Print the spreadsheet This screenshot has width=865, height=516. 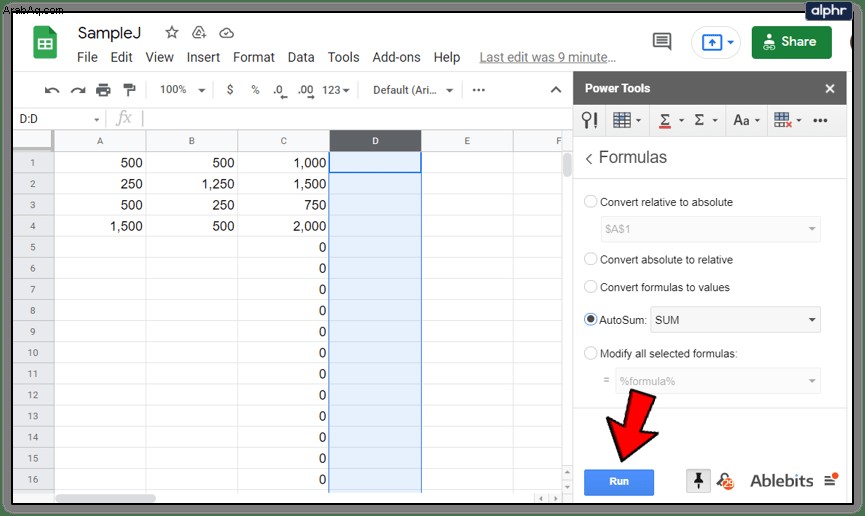point(103,90)
